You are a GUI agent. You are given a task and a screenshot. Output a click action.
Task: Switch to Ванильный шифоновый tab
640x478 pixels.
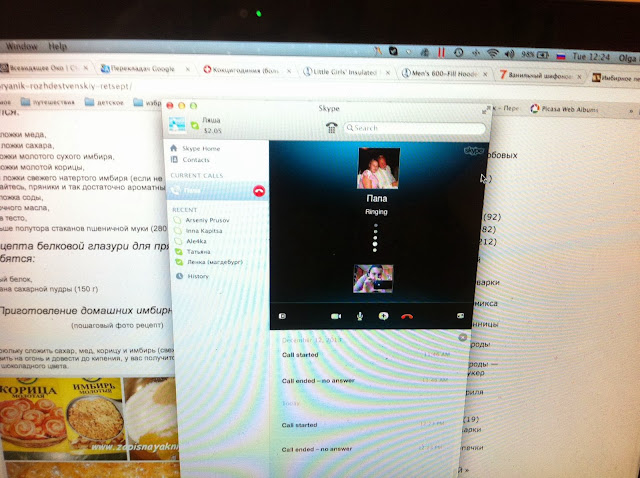[540, 76]
